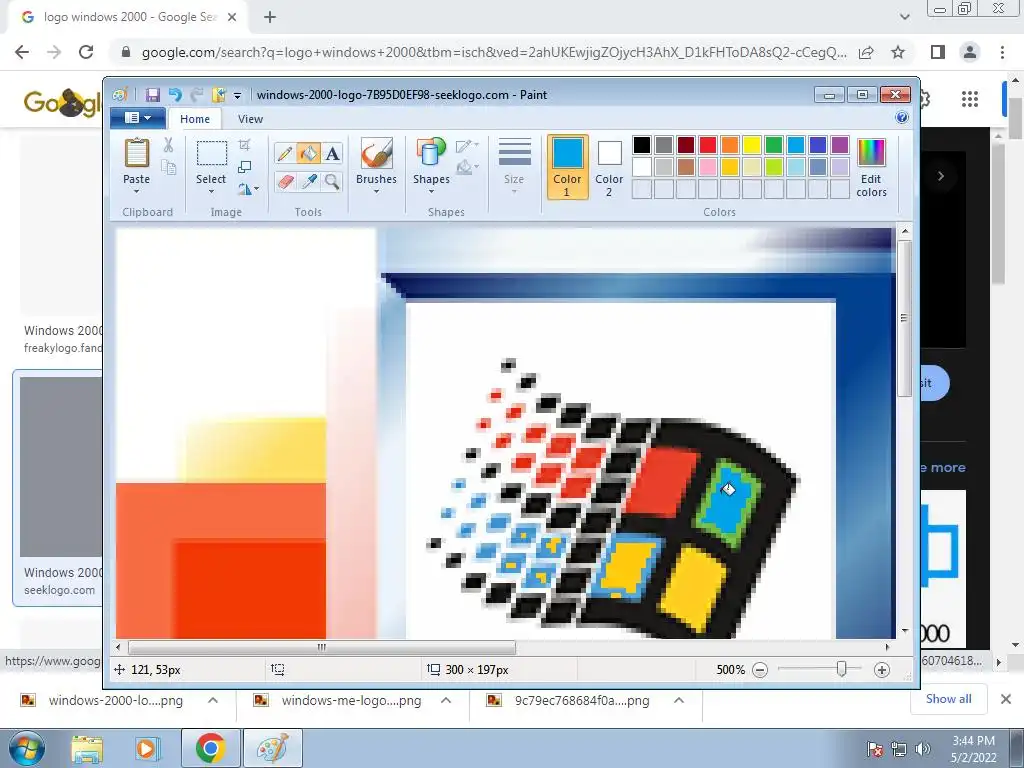Open Chrome three-dot menu
Screen dimensions: 1024x768
(1002, 52)
